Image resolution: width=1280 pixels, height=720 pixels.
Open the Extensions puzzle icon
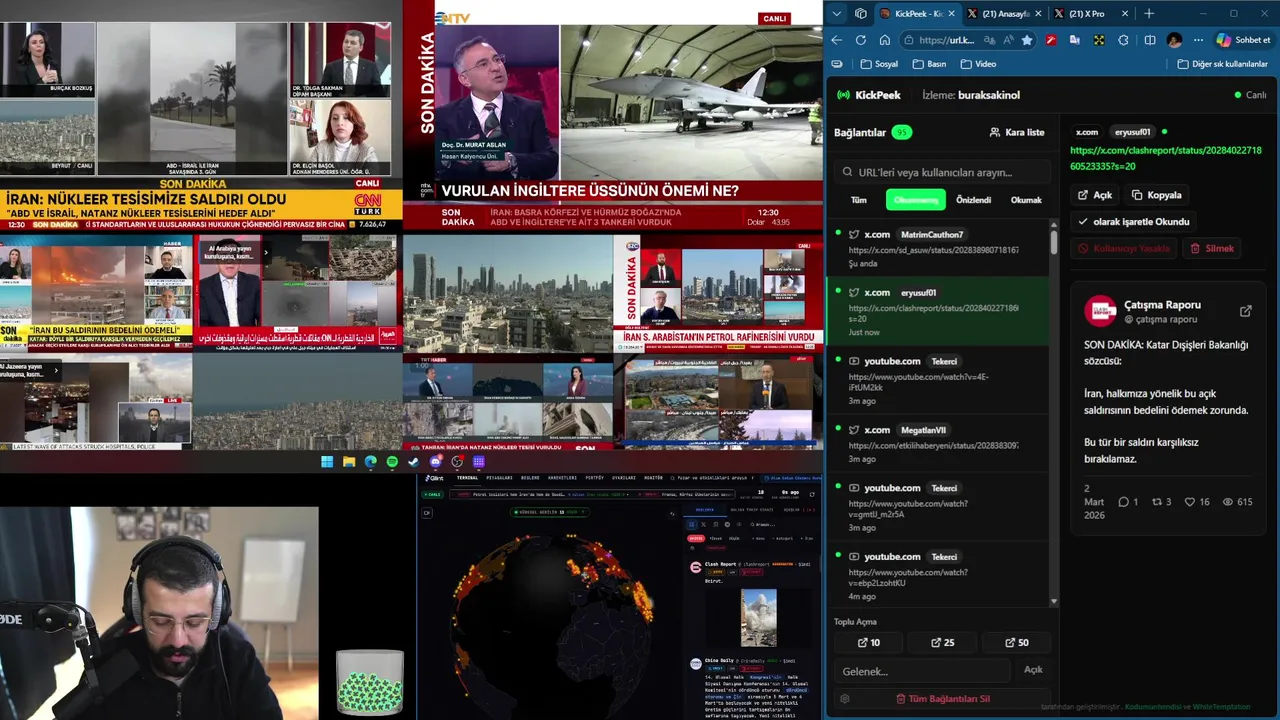pyautogui.click(x=1123, y=40)
